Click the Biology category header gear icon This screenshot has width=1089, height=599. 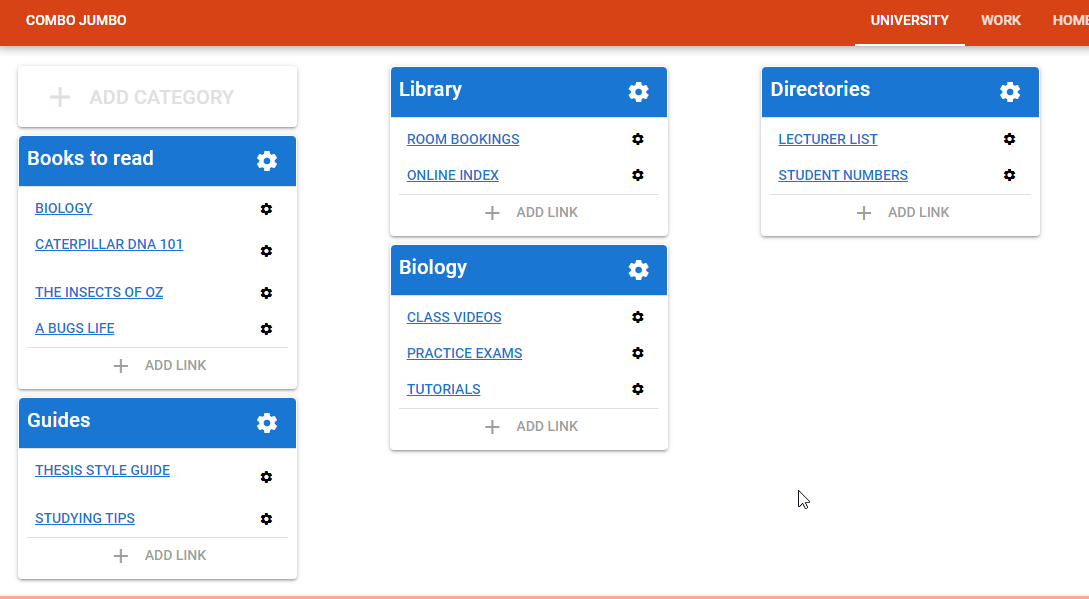[x=638, y=270]
